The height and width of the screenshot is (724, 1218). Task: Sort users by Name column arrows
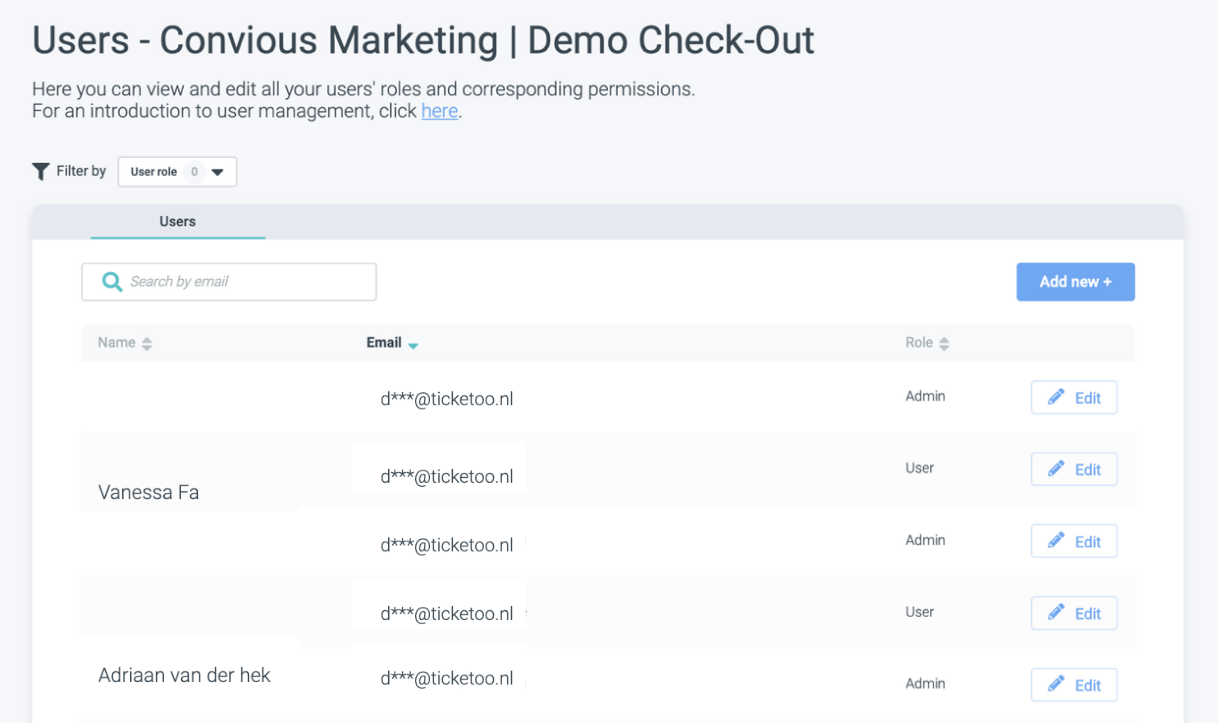(147, 344)
